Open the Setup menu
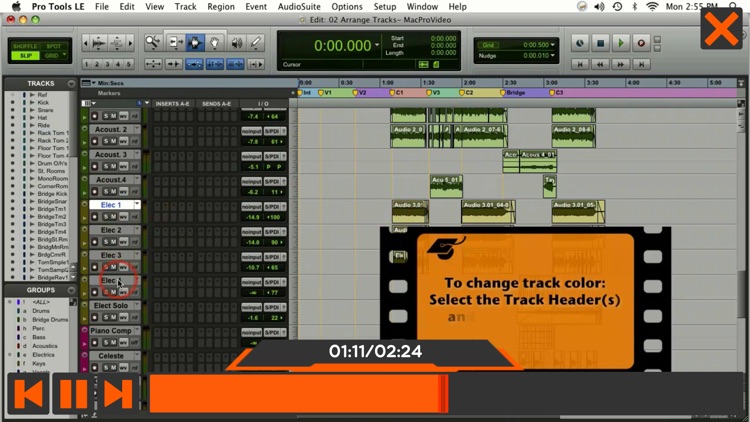750x422 pixels. [385, 7]
